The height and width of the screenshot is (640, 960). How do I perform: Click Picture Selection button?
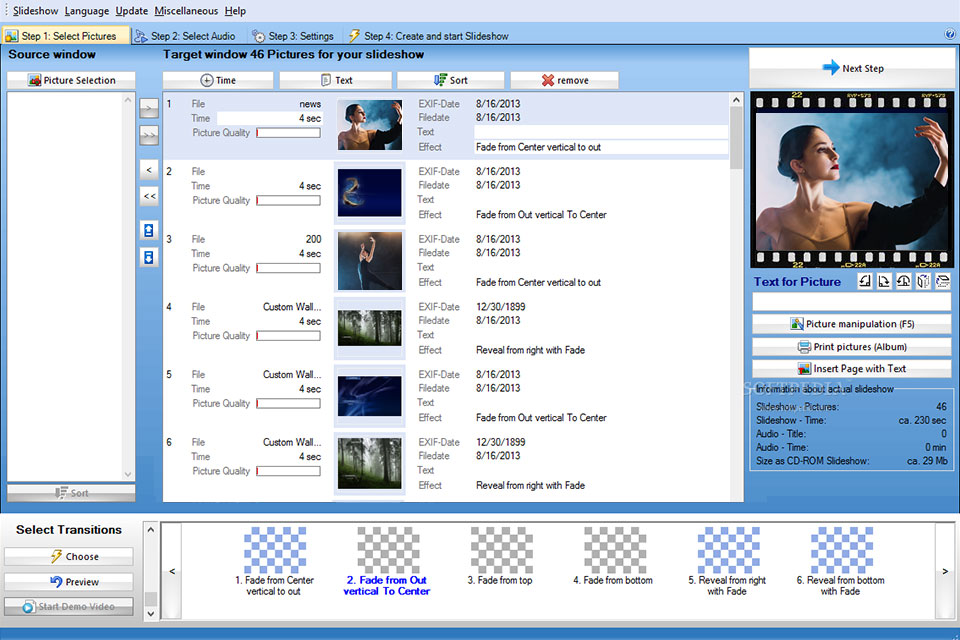(71, 80)
